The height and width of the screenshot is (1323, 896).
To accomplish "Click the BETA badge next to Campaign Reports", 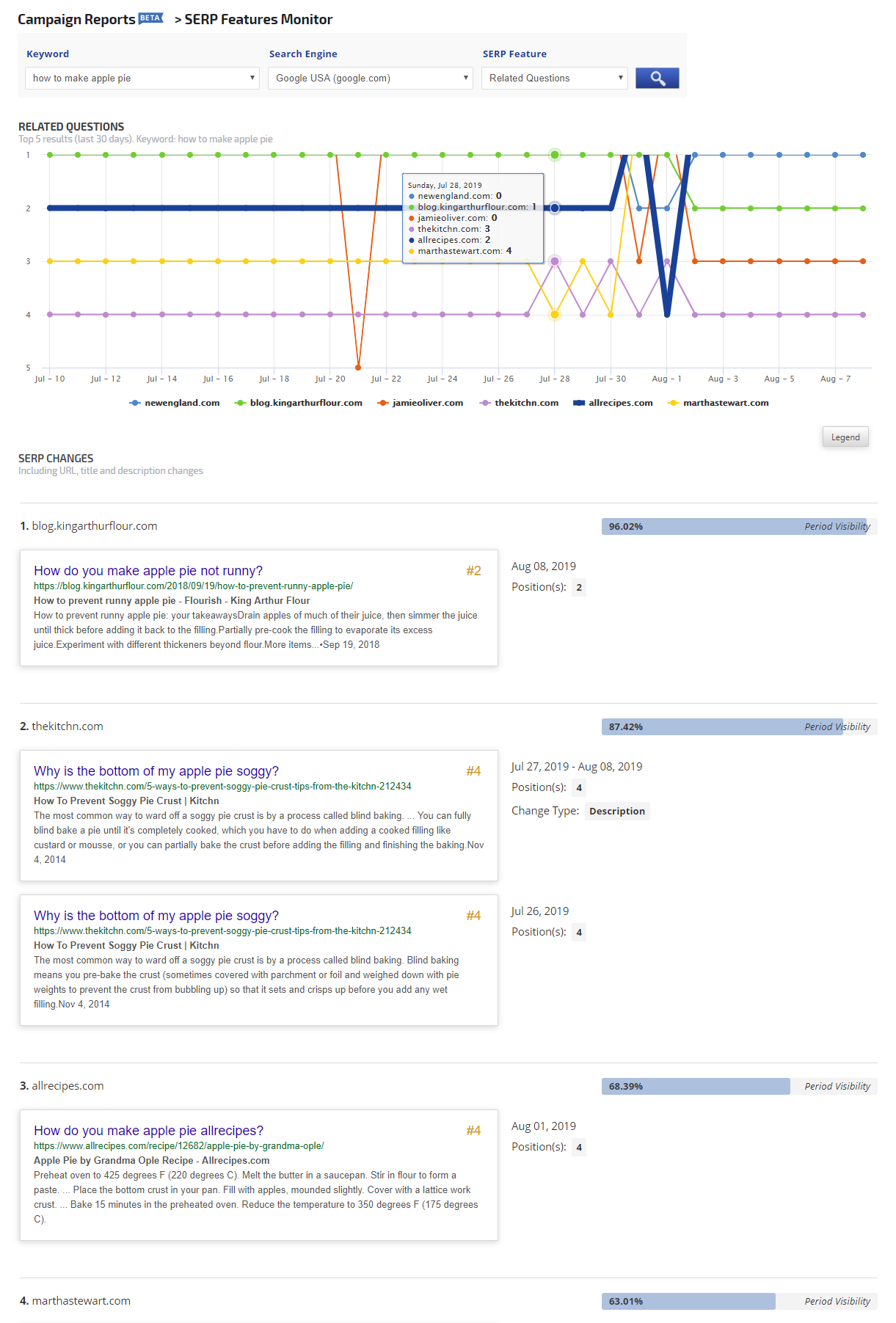I will point(150,18).
